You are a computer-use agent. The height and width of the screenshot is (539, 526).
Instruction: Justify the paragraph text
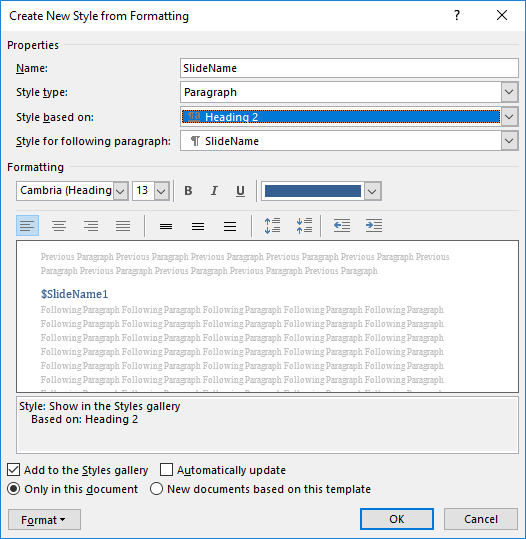coord(123,226)
